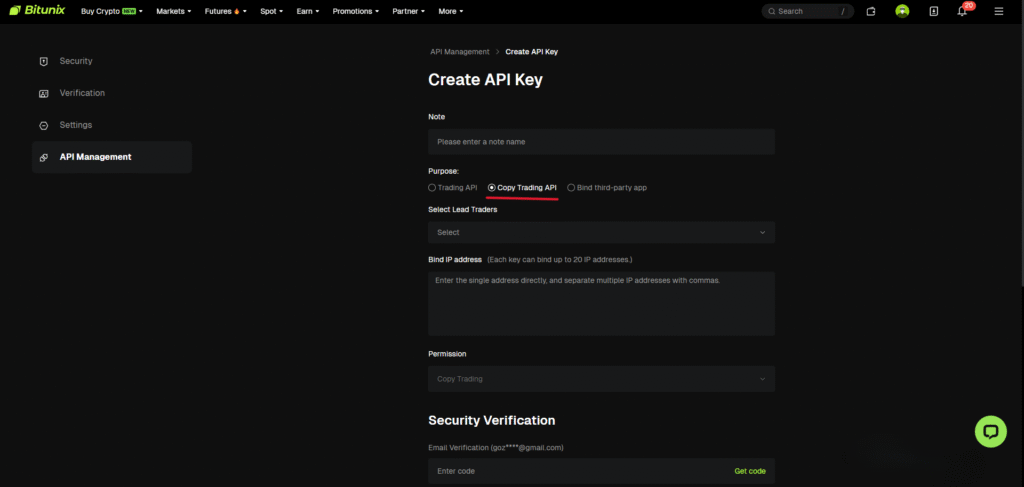
Task: Click the Note name input field
Action: [601, 142]
